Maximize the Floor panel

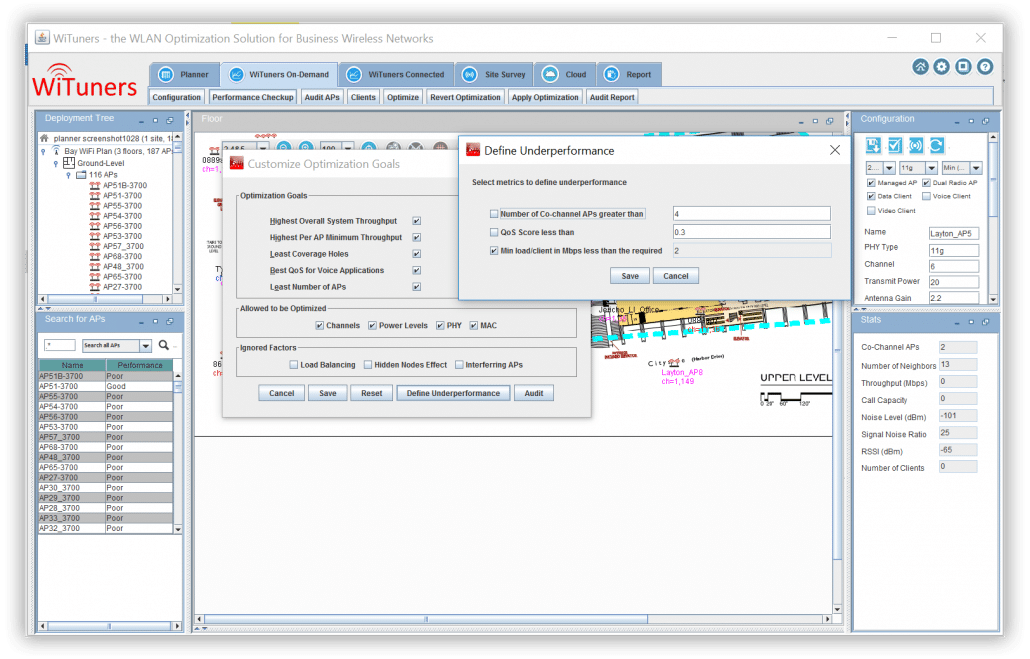coord(815,122)
